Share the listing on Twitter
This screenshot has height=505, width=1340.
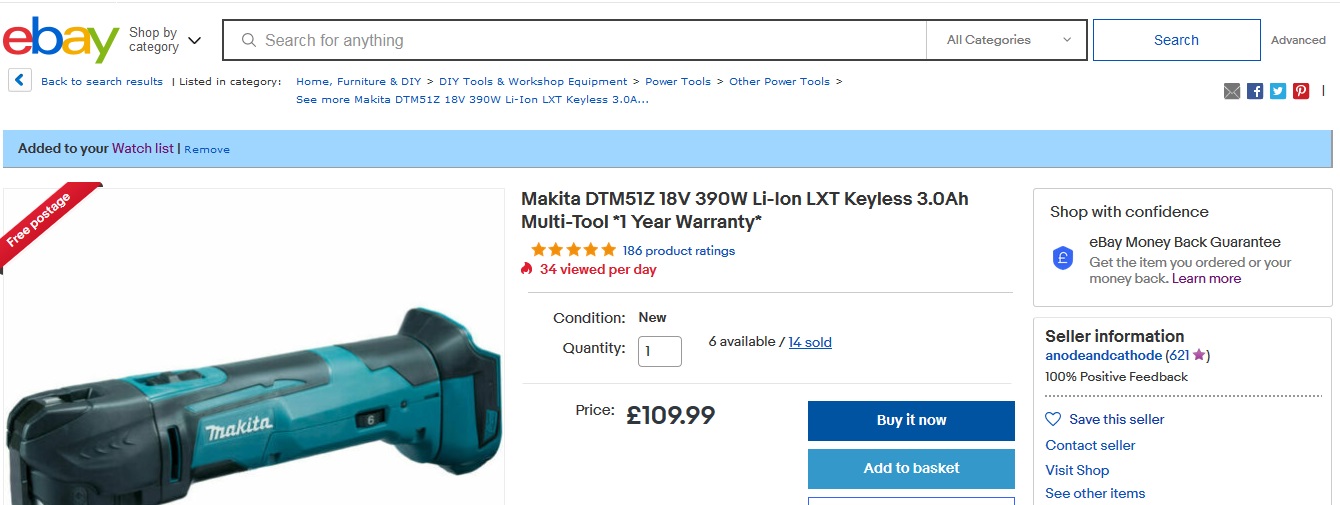coord(1278,91)
